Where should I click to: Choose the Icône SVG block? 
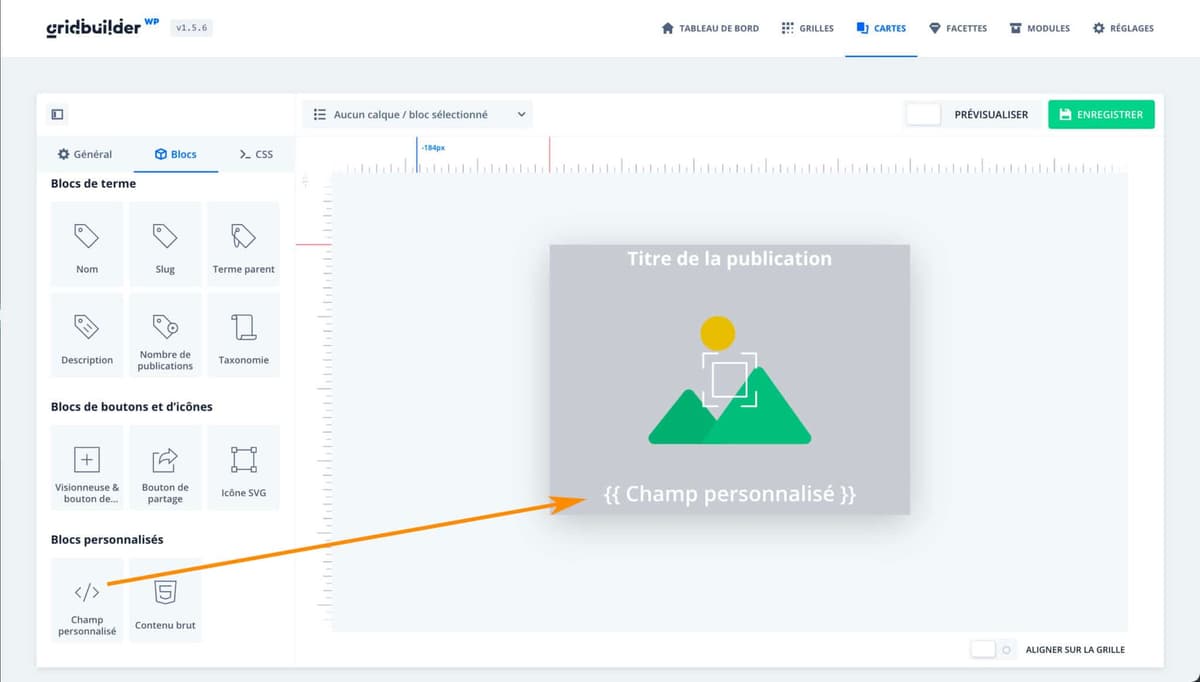coord(243,468)
